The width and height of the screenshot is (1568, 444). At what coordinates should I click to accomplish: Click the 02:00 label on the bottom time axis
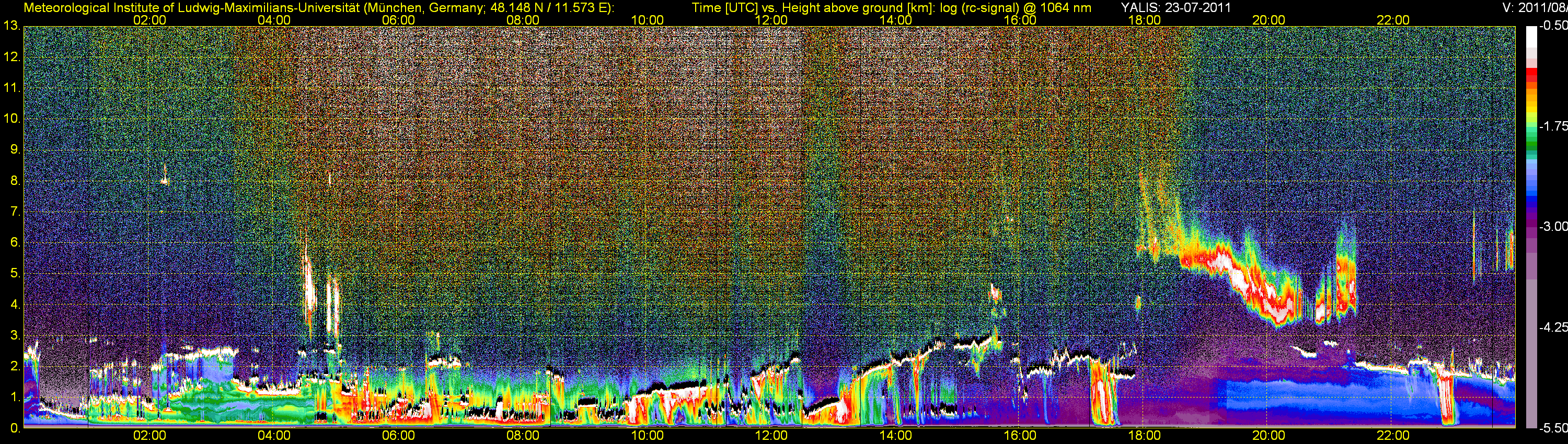point(149,436)
